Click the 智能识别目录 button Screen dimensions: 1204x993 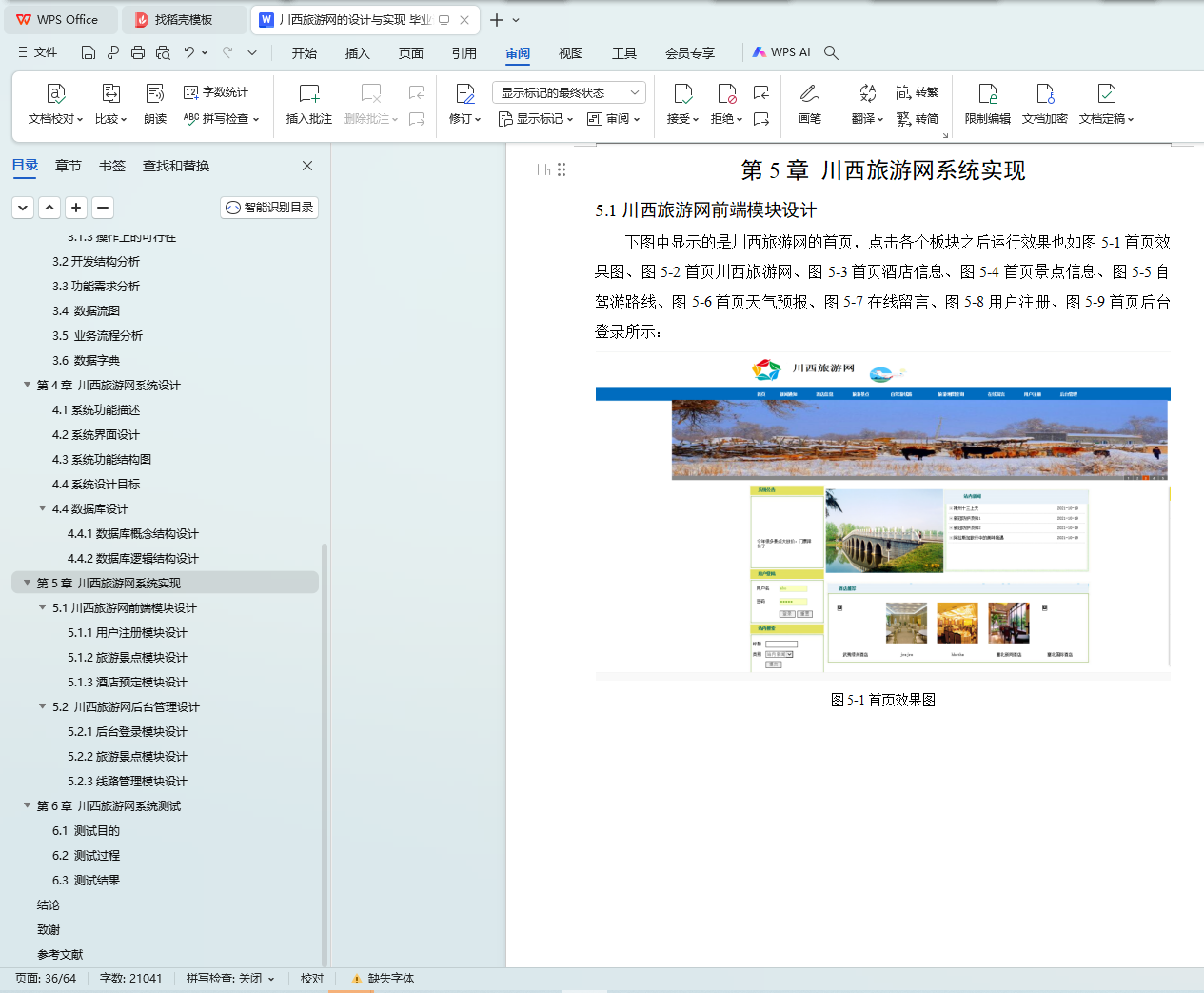pyautogui.click(x=269, y=208)
